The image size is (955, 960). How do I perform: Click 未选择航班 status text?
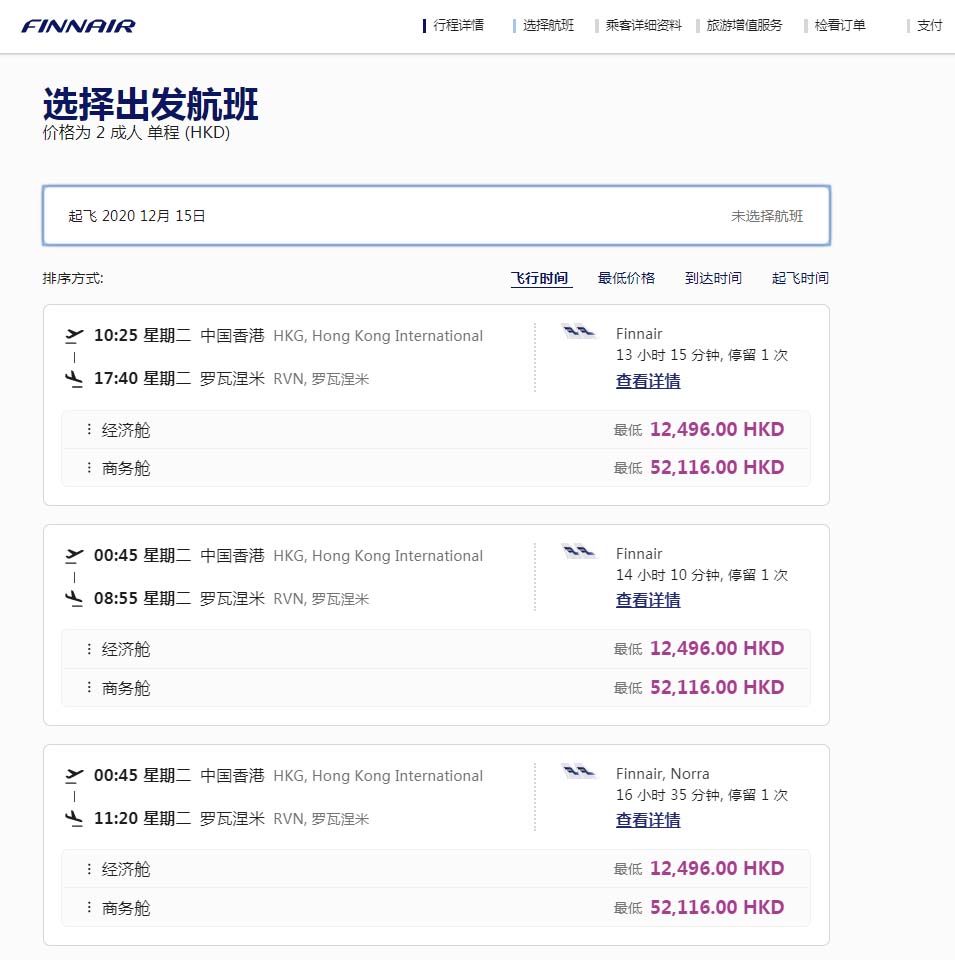coord(767,216)
